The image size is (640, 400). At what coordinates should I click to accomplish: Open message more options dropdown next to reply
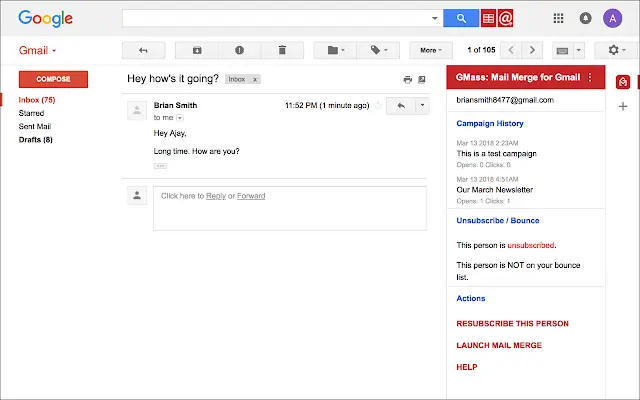[422, 106]
